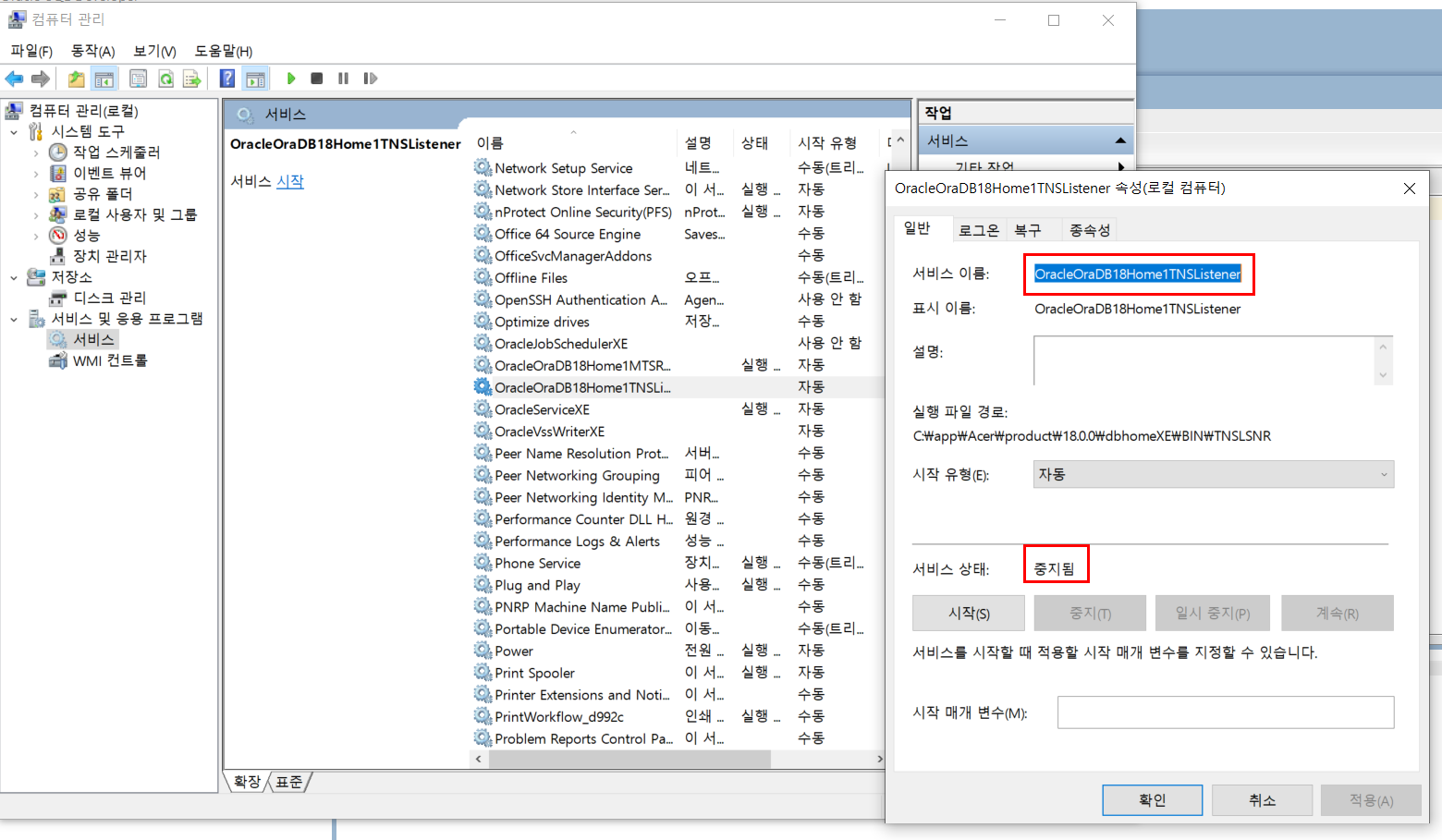Image resolution: width=1442 pixels, height=840 pixels.
Task: Switch to the 확장 view tab
Action: click(x=247, y=782)
